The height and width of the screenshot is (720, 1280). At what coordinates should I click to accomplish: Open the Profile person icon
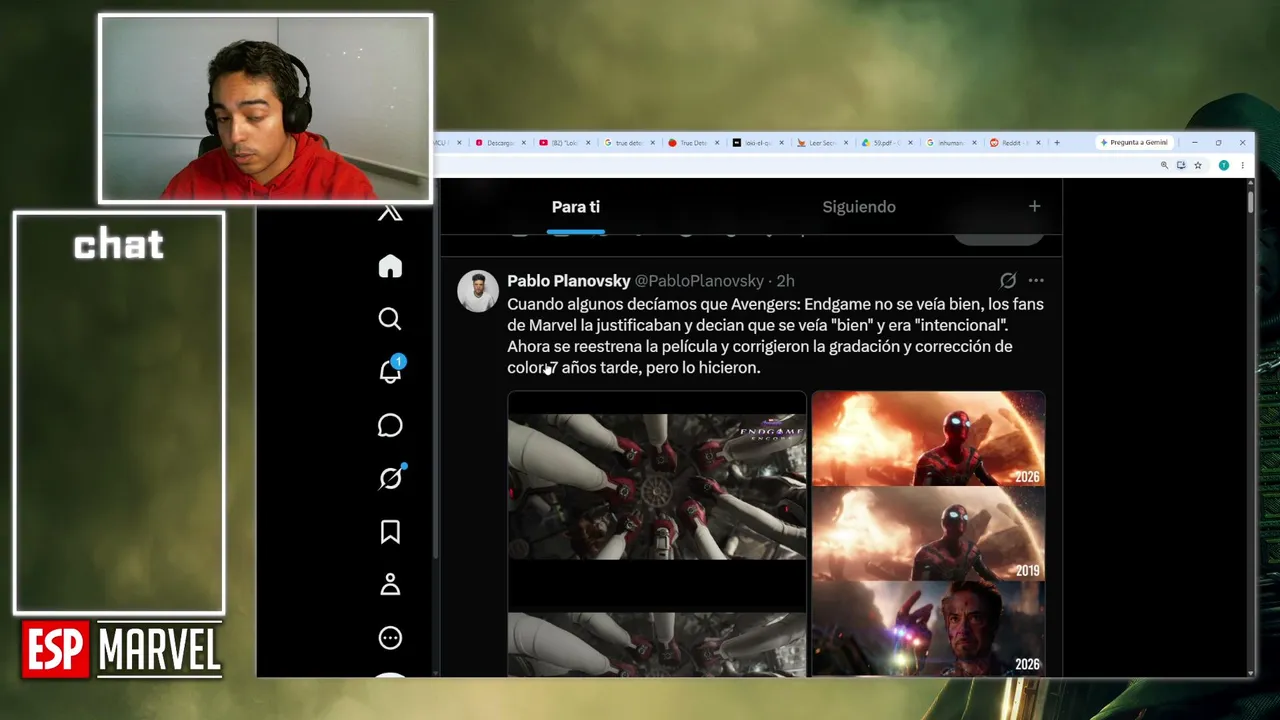point(390,585)
